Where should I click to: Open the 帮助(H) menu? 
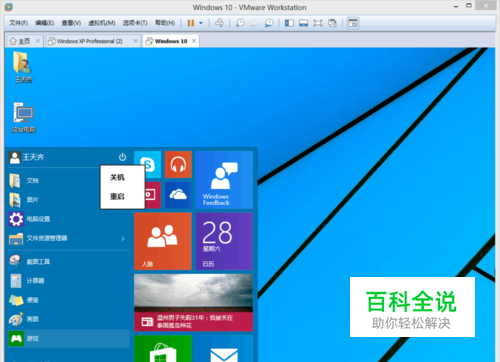(165, 23)
